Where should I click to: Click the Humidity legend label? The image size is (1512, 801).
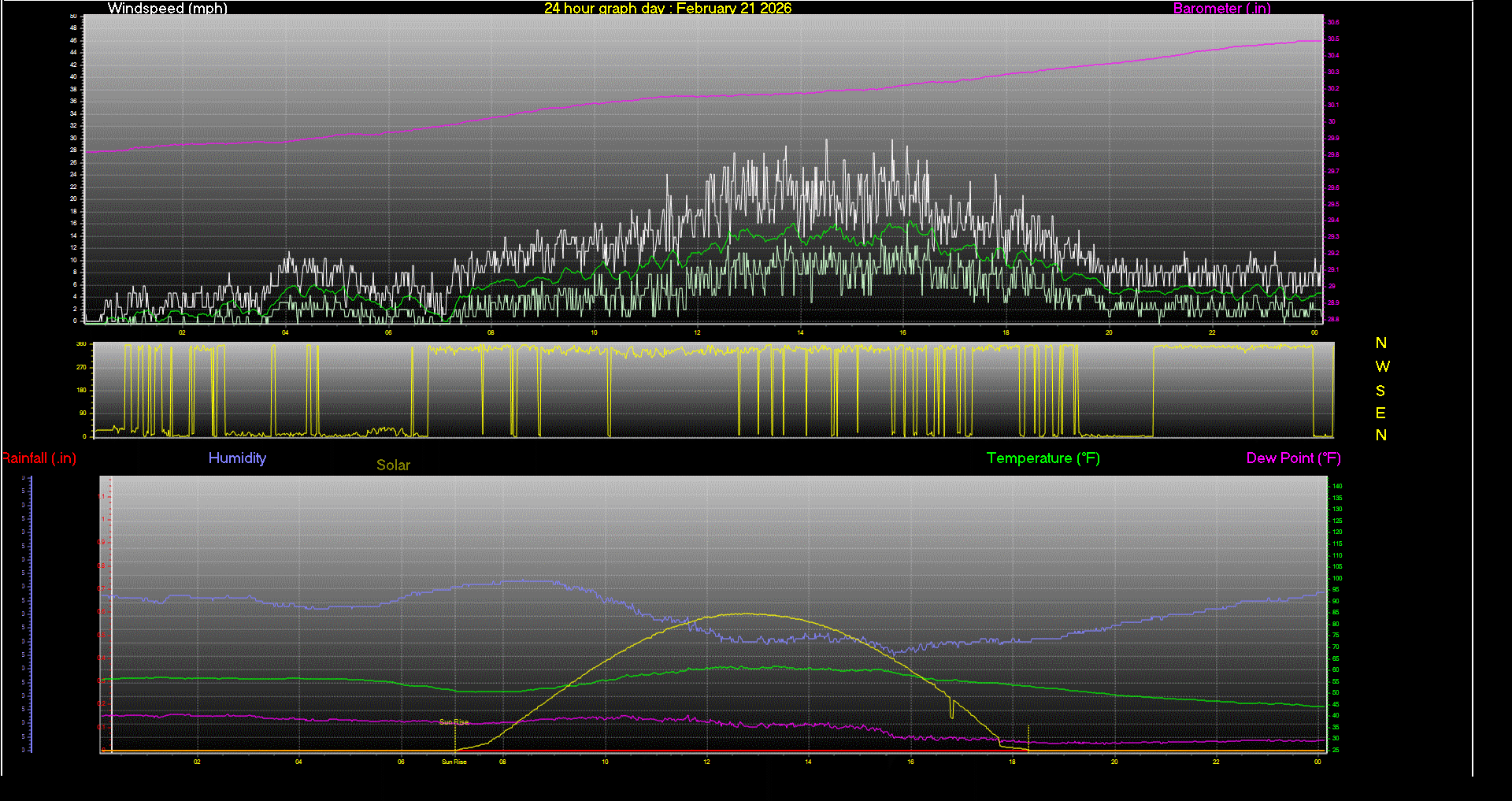click(x=237, y=458)
